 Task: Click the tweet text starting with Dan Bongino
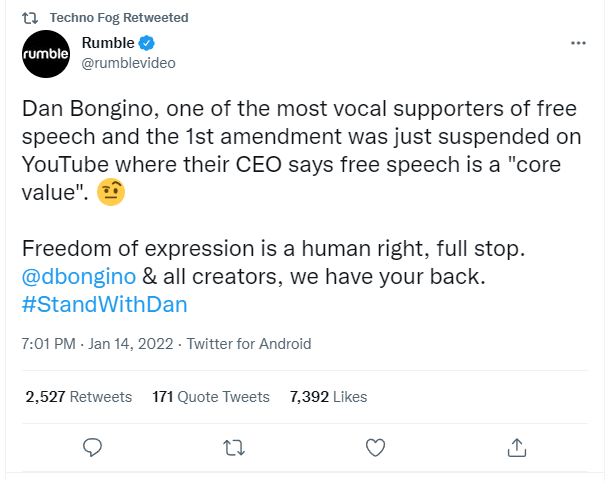301,150
